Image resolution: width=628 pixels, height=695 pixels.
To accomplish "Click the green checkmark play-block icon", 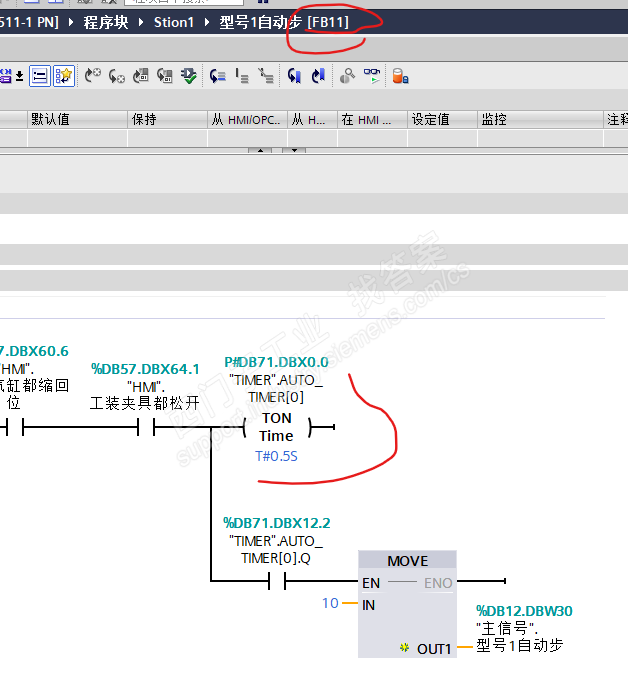I will pyautogui.click(x=189, y=76).
